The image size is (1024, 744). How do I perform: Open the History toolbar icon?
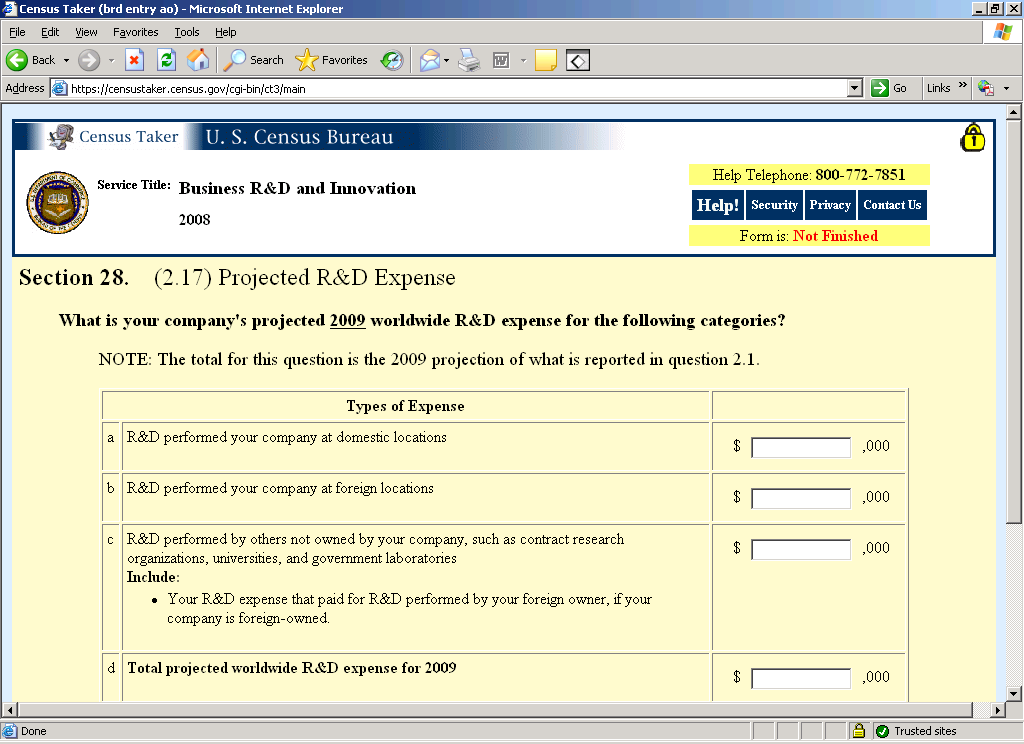click(391, 60)
